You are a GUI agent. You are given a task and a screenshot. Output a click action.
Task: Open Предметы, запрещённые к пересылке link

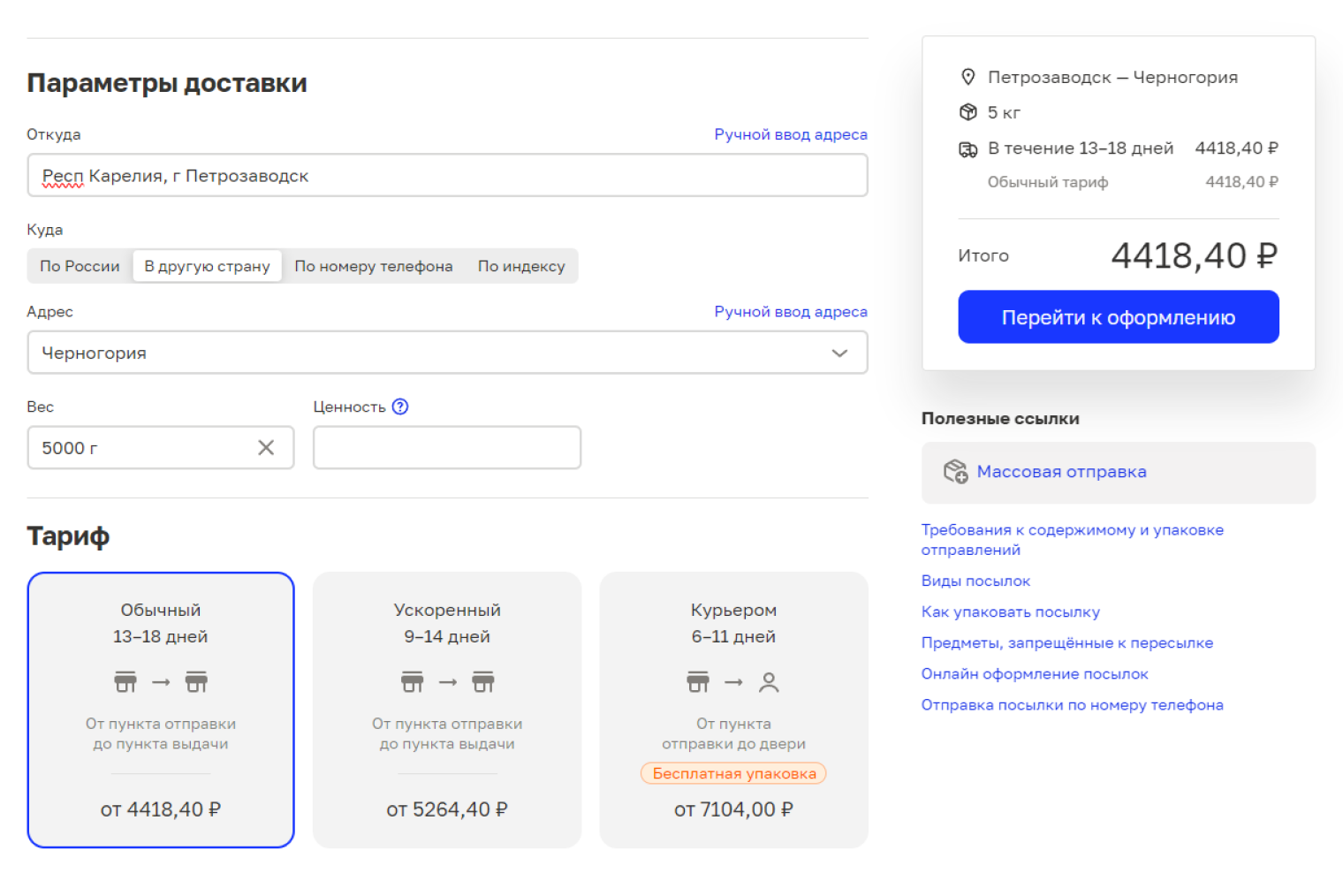[1067, 642]
